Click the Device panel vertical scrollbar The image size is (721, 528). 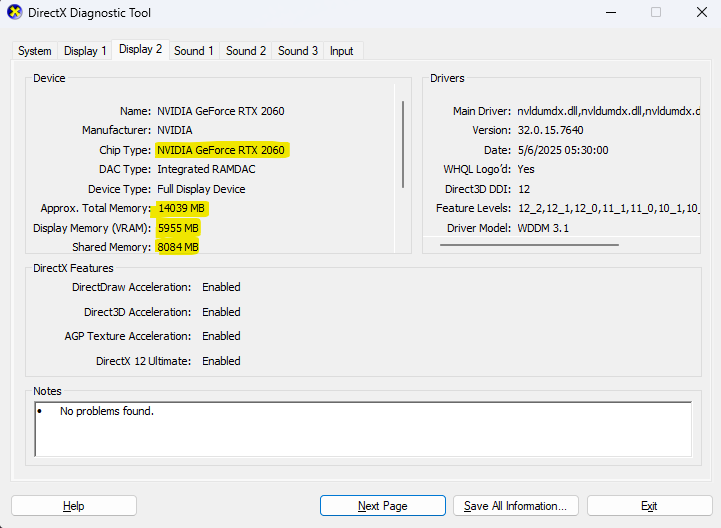pos(403,144)
